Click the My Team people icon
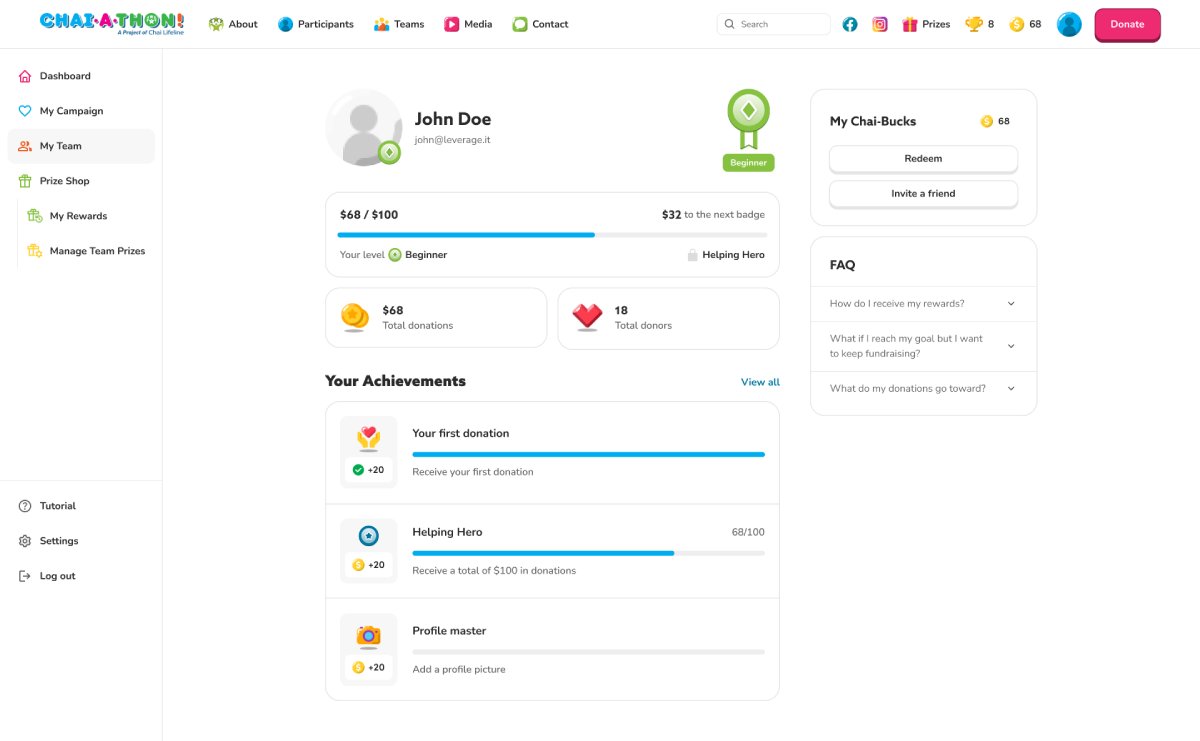Image resolution: width=1200 pixels, height=741 pixels. [x=25, y=146]
